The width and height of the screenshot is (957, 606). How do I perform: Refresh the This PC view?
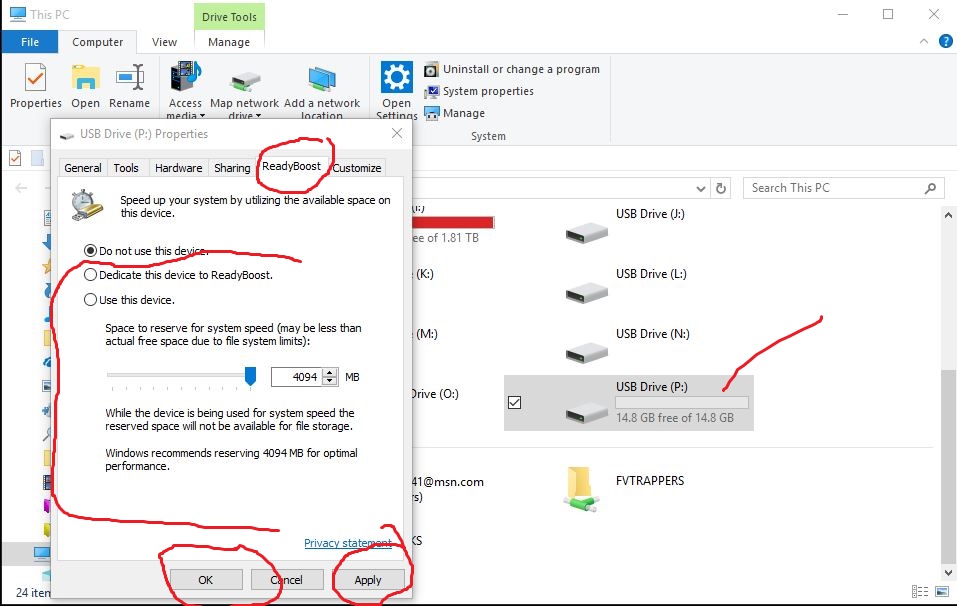pyautogui.click(x=721, y=189)
